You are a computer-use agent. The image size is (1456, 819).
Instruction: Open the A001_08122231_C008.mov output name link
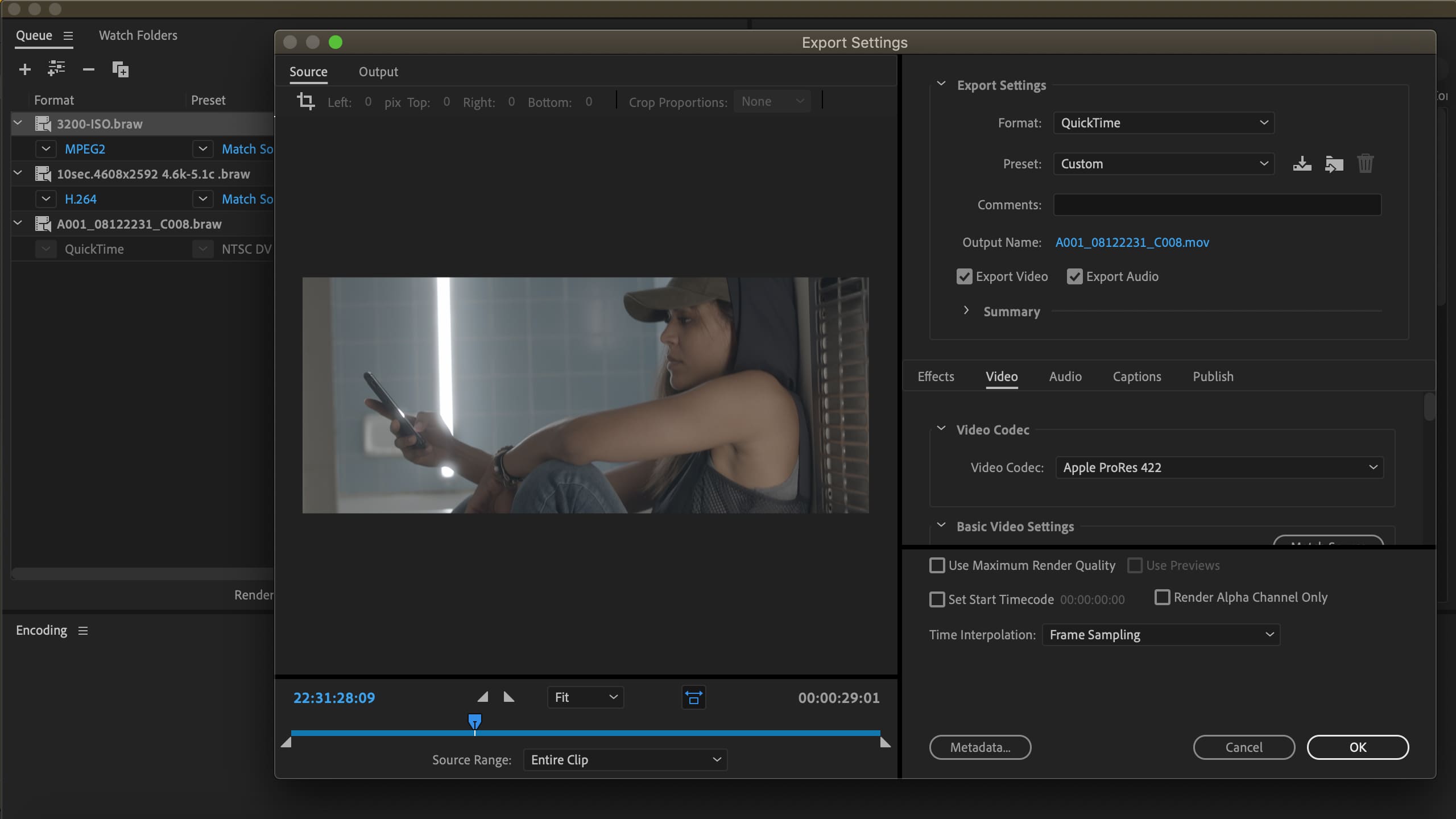coord(1132,243)
